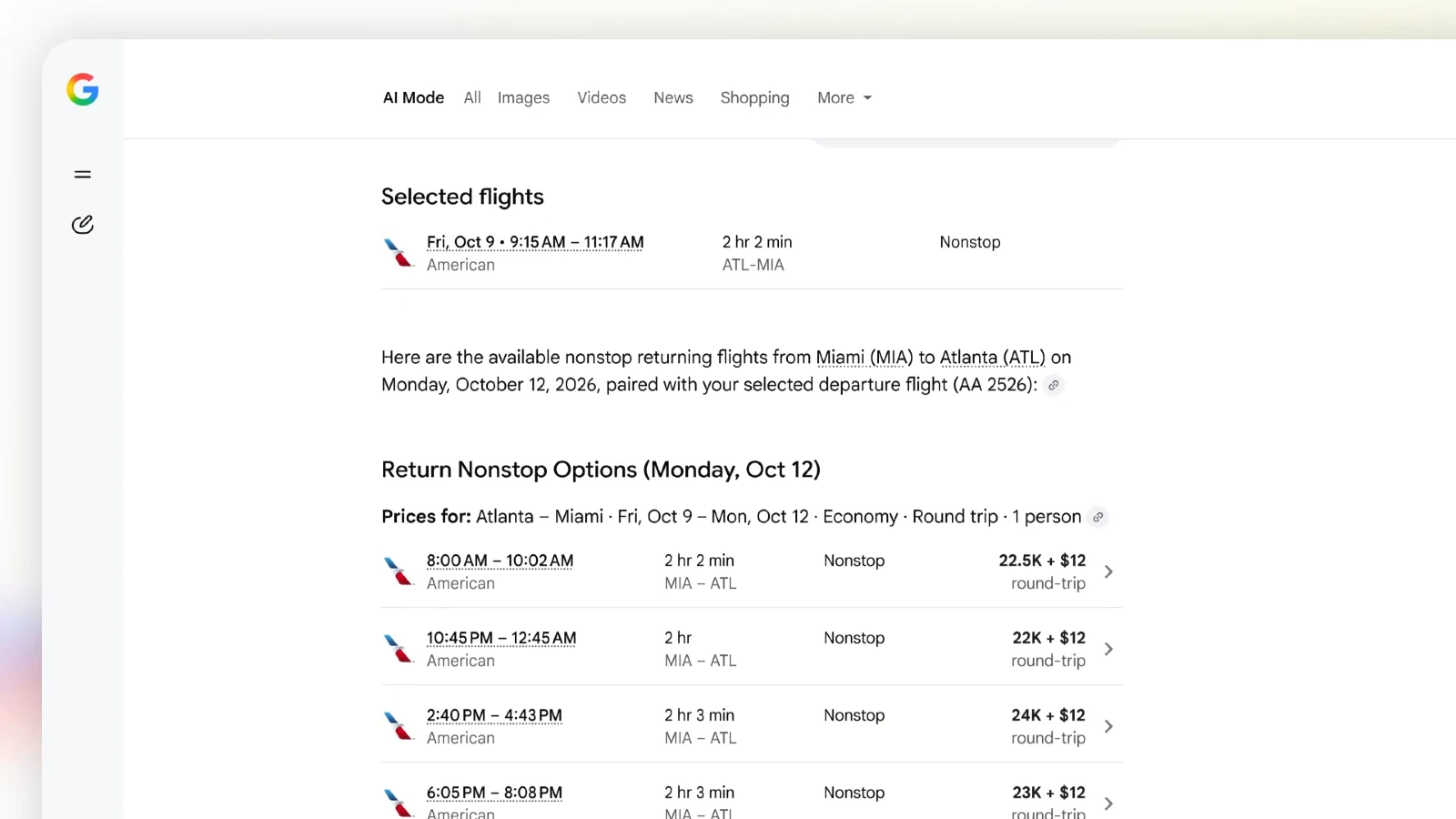The height and width of the screenshot is (819, 1456).
Task: Switch to the Images tab
Action: point(523,97)
